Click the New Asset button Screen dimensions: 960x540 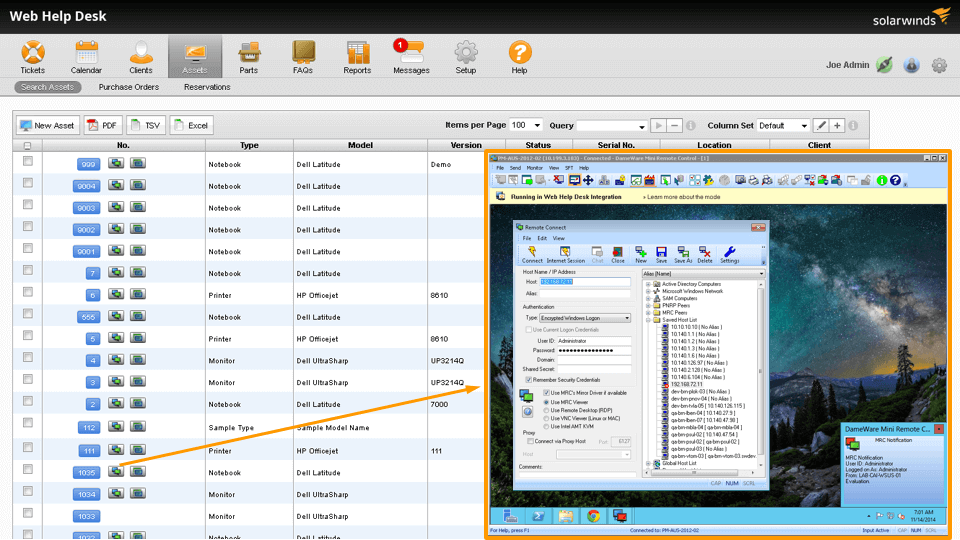point(47,126)
